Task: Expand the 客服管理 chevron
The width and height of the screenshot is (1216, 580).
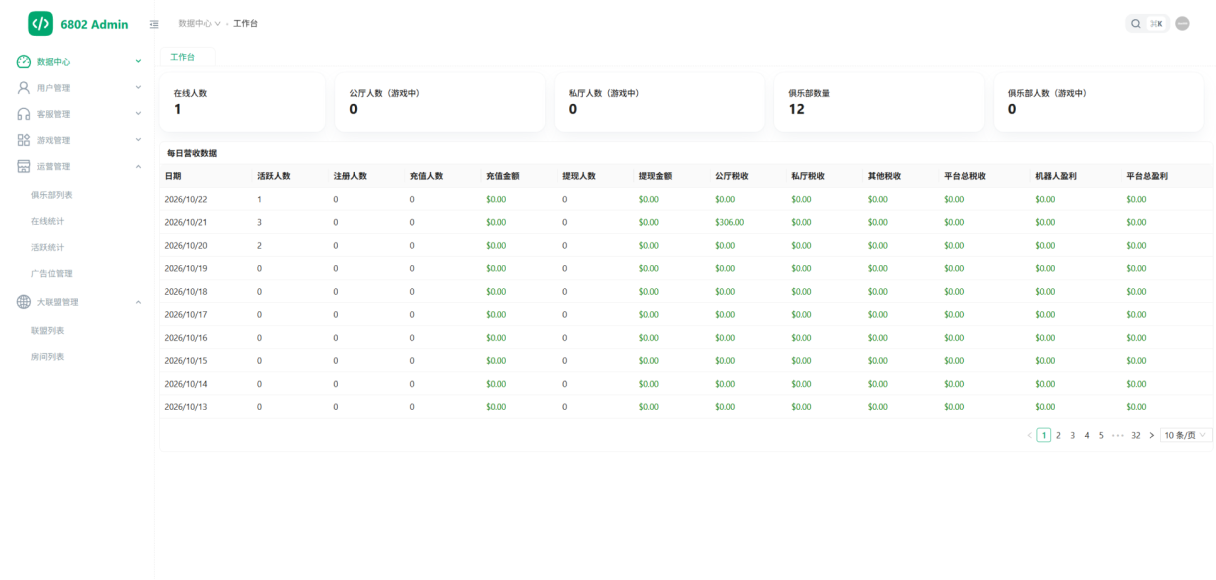Action: pyautogui.click(x=138, y=114)
